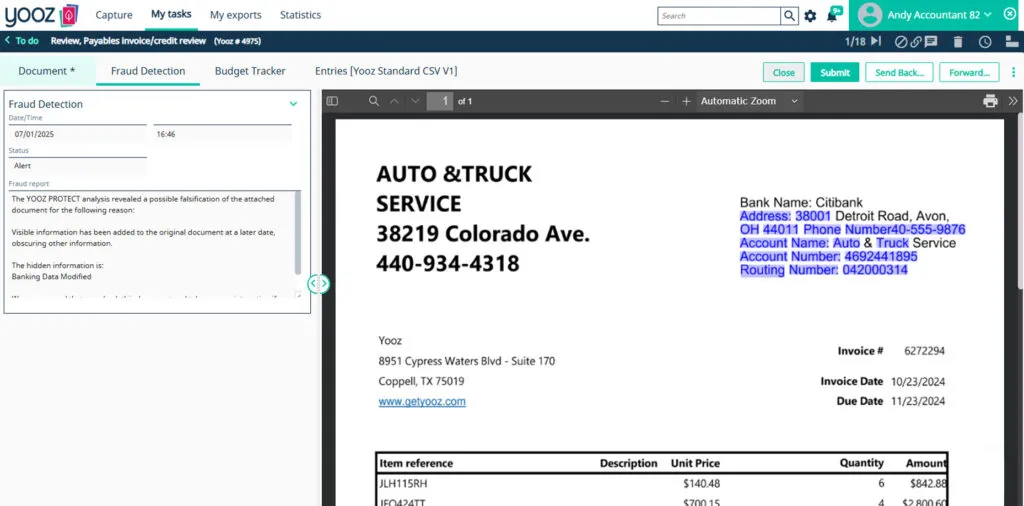Image resolution: width=1024 pixels, height=506 pixels.
Task: Switch to the Budget Tracker tab
Action: click(250, 71)
